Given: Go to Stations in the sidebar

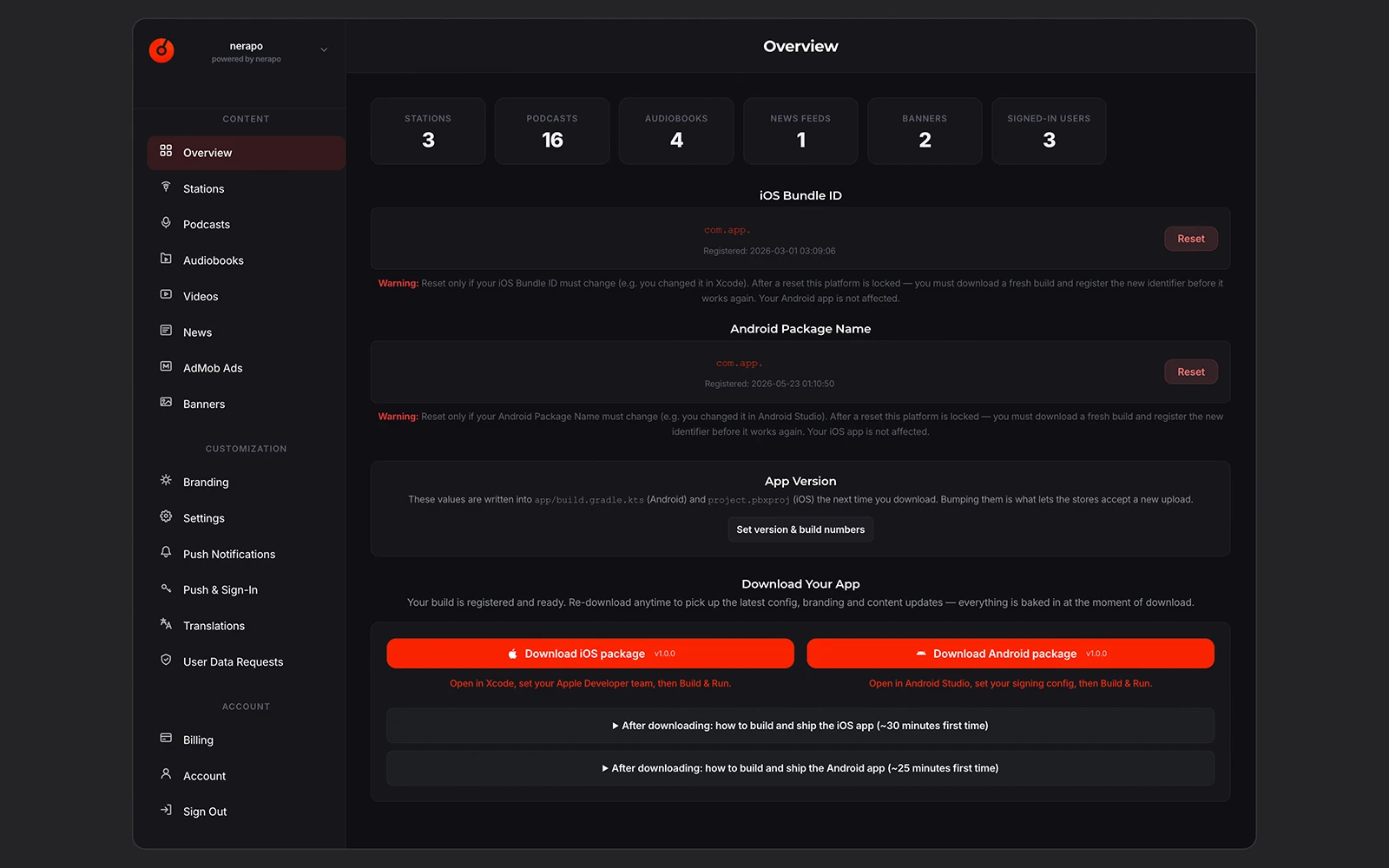Looking at the screenshot, I should (246, 188).
